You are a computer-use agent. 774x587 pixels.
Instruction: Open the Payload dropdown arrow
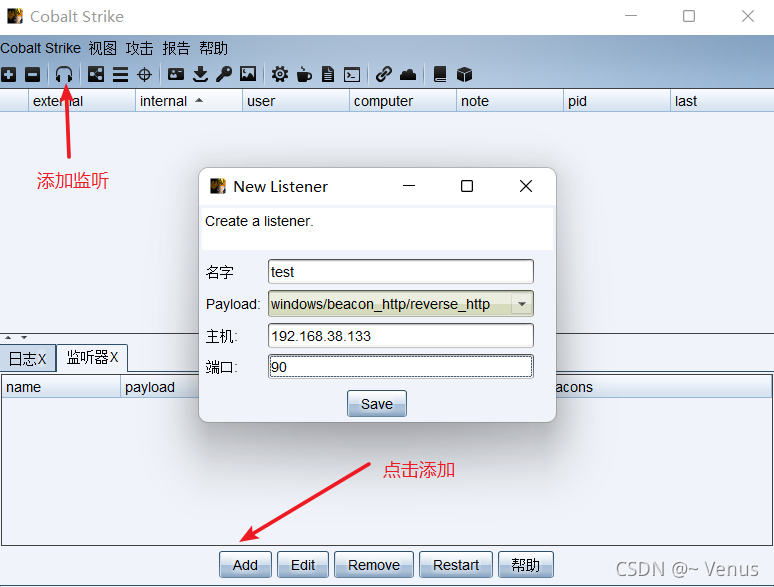coord(522,304)
